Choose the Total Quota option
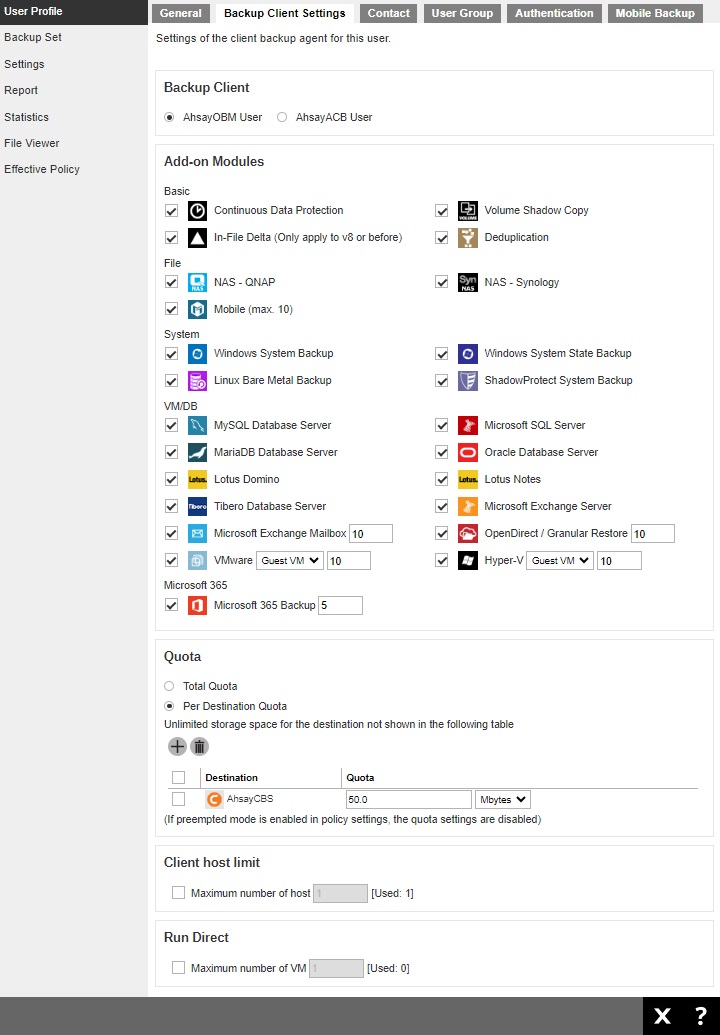The width and height of the screenshot is (720, 1035). pyautogui.click(x=169, y=686)
